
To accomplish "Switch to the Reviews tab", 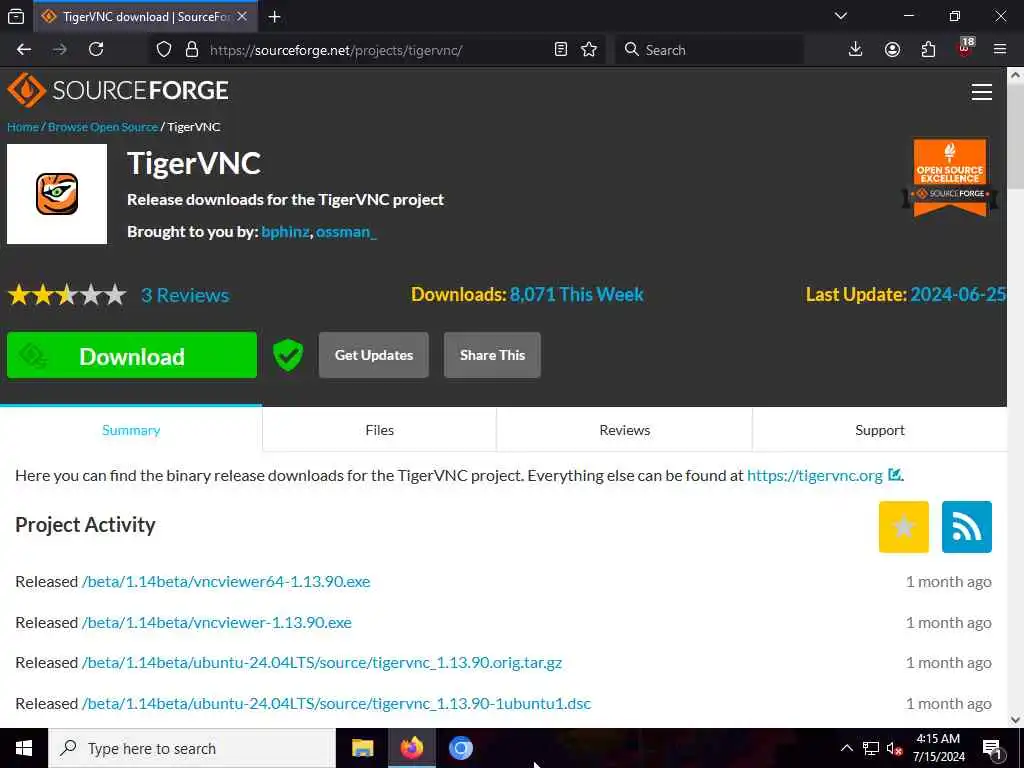I will click(625, 430).
